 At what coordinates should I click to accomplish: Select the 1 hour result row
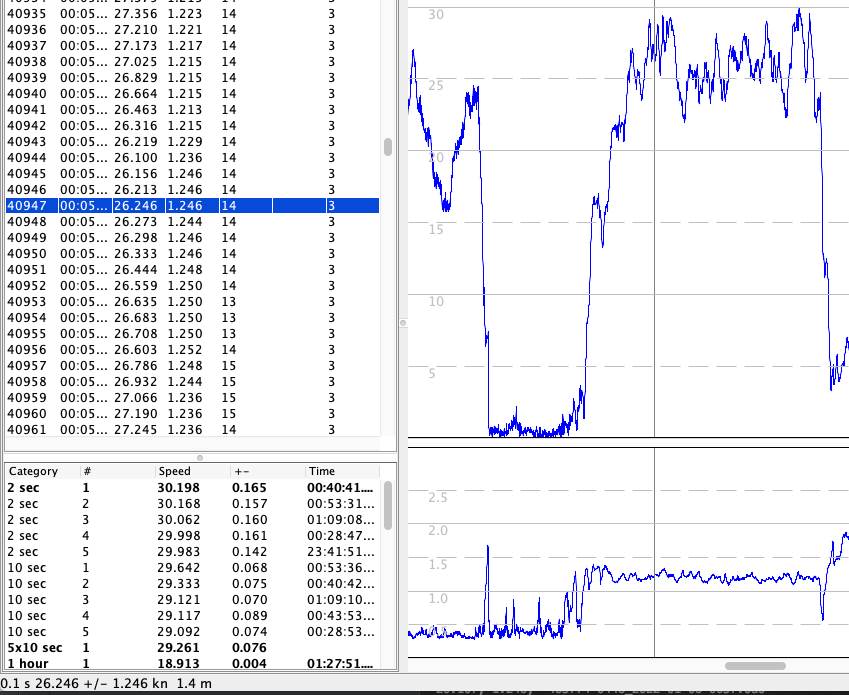point(190,664)
